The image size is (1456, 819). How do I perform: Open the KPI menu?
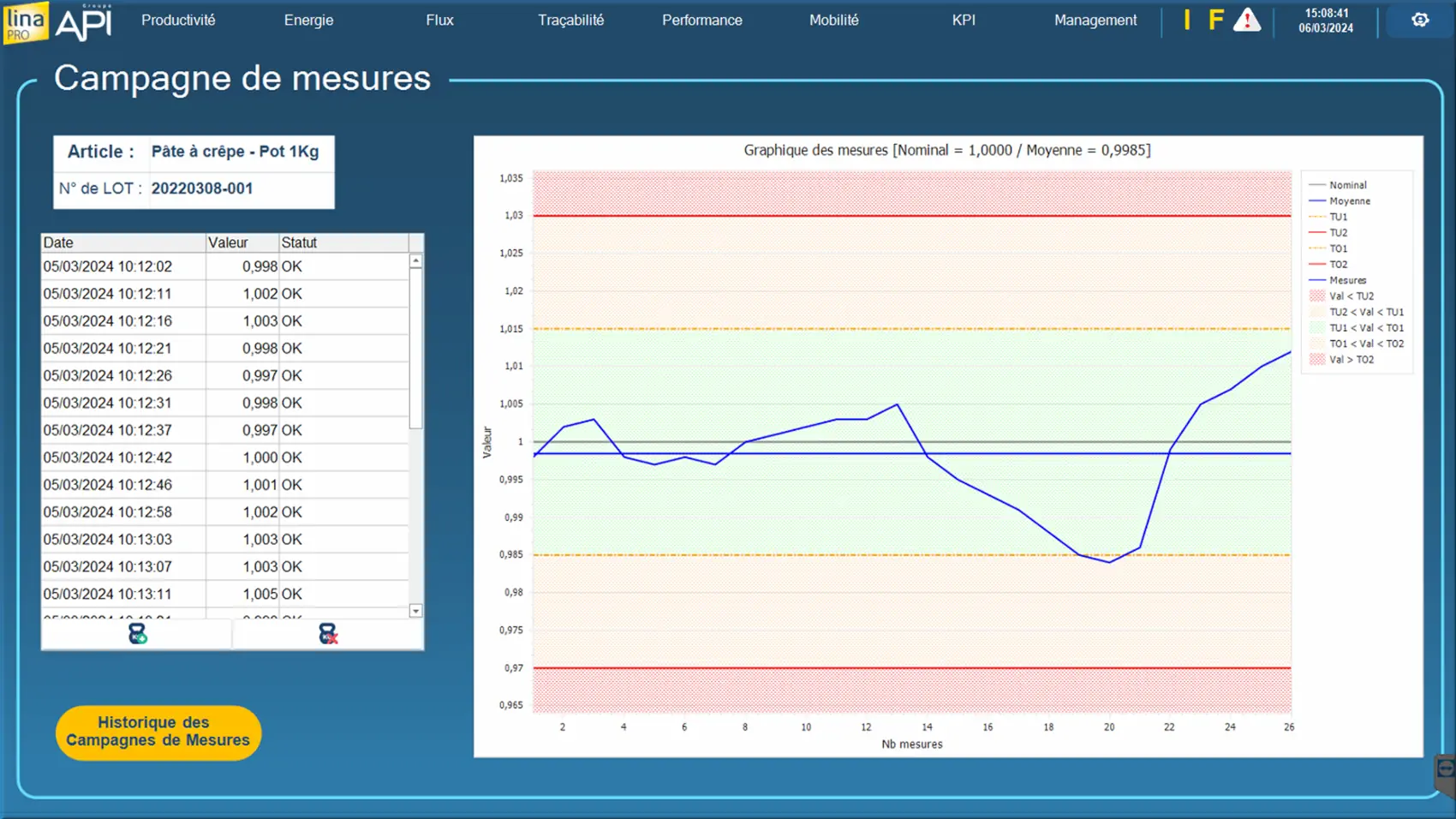pyautogui.click(x=964, y=21)
